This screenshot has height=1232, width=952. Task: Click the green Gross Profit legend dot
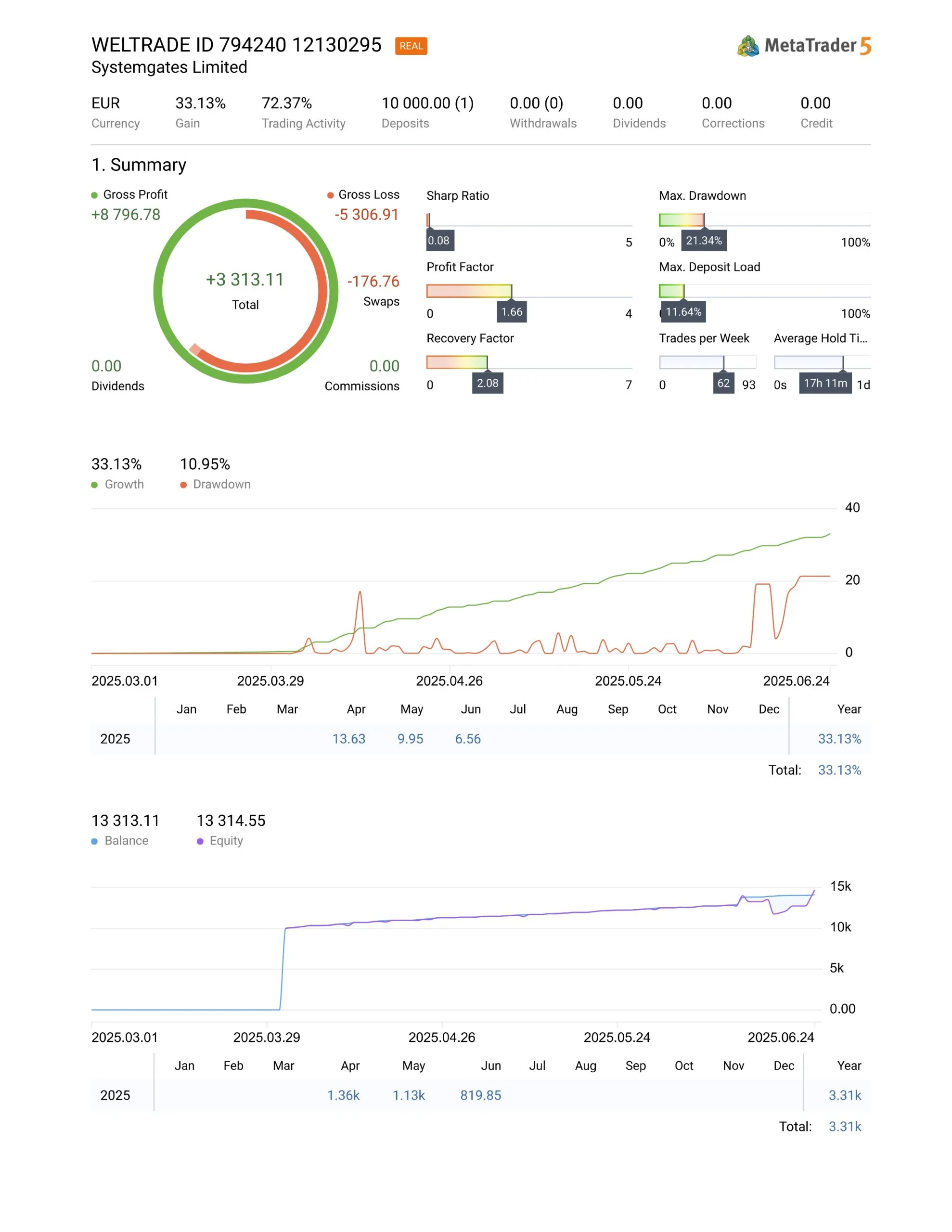94,195
